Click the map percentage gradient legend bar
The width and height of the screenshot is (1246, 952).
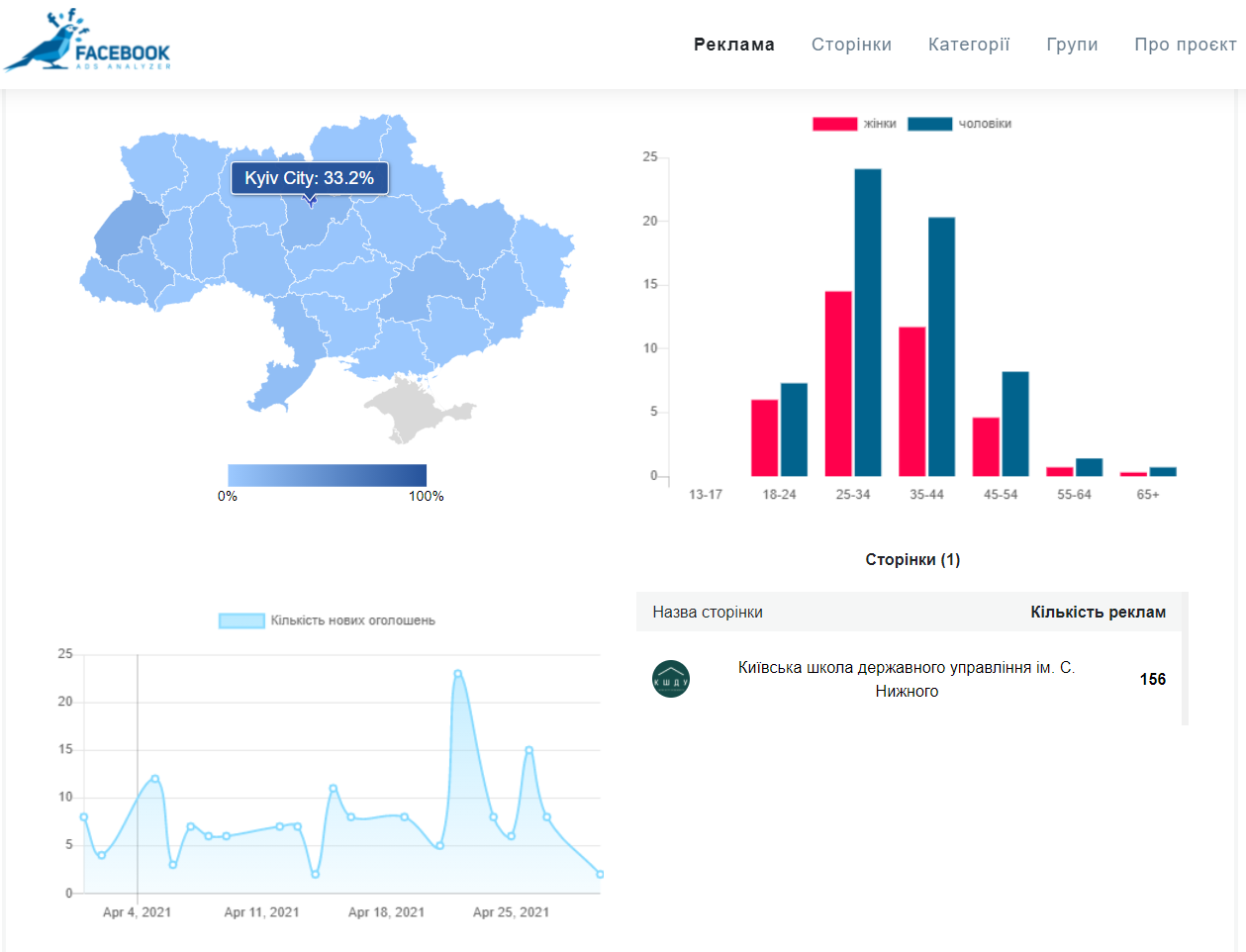[x=327, y=475]
